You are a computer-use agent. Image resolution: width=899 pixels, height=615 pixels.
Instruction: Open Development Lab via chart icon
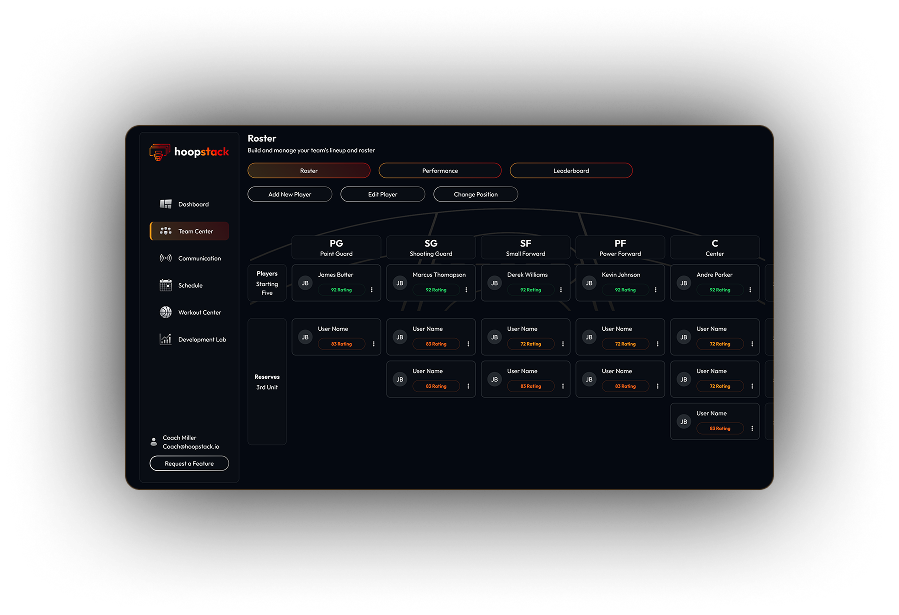(x=166, y=339)
